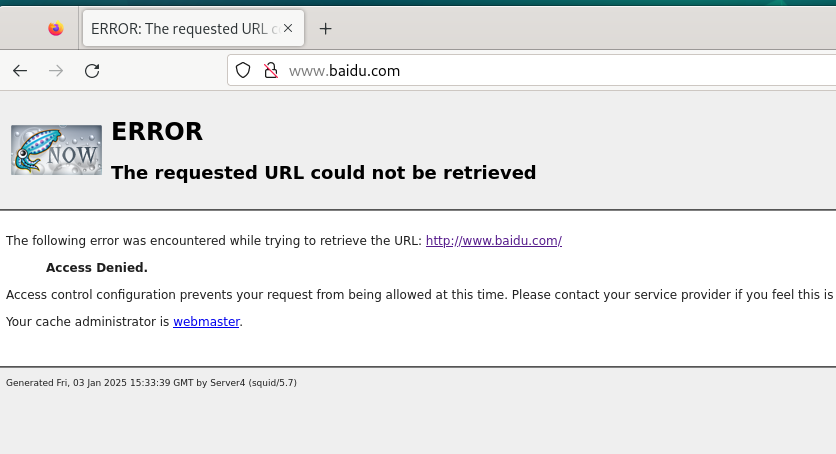Go back to the previous page
The image size is (836, 454).
click(x=20, y=70)
